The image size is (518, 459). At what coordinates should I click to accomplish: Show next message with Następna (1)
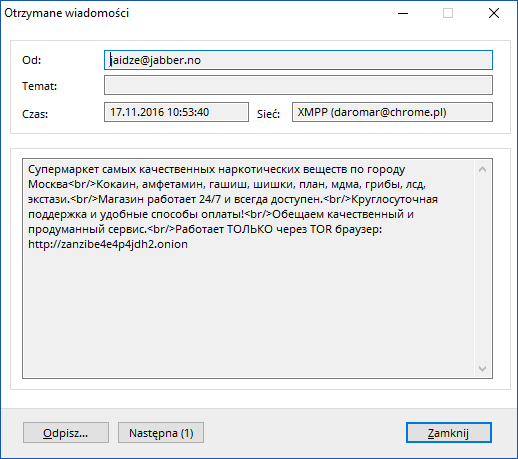pyautogui.click(x=161, y=433)
